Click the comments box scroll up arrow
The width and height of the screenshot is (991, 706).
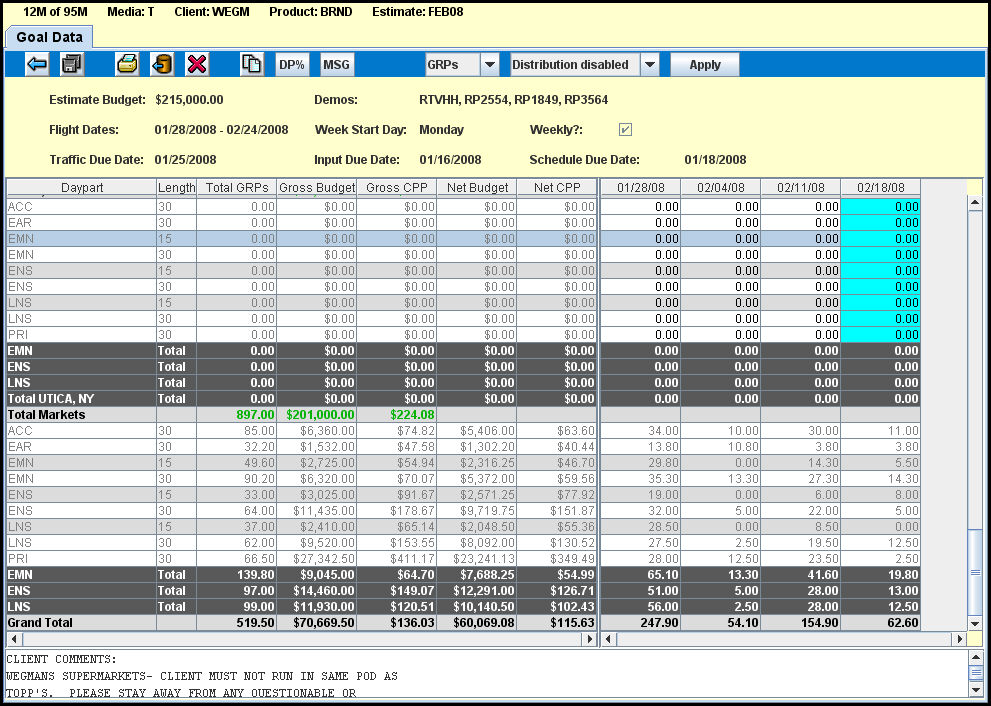[x=975, y=657]
